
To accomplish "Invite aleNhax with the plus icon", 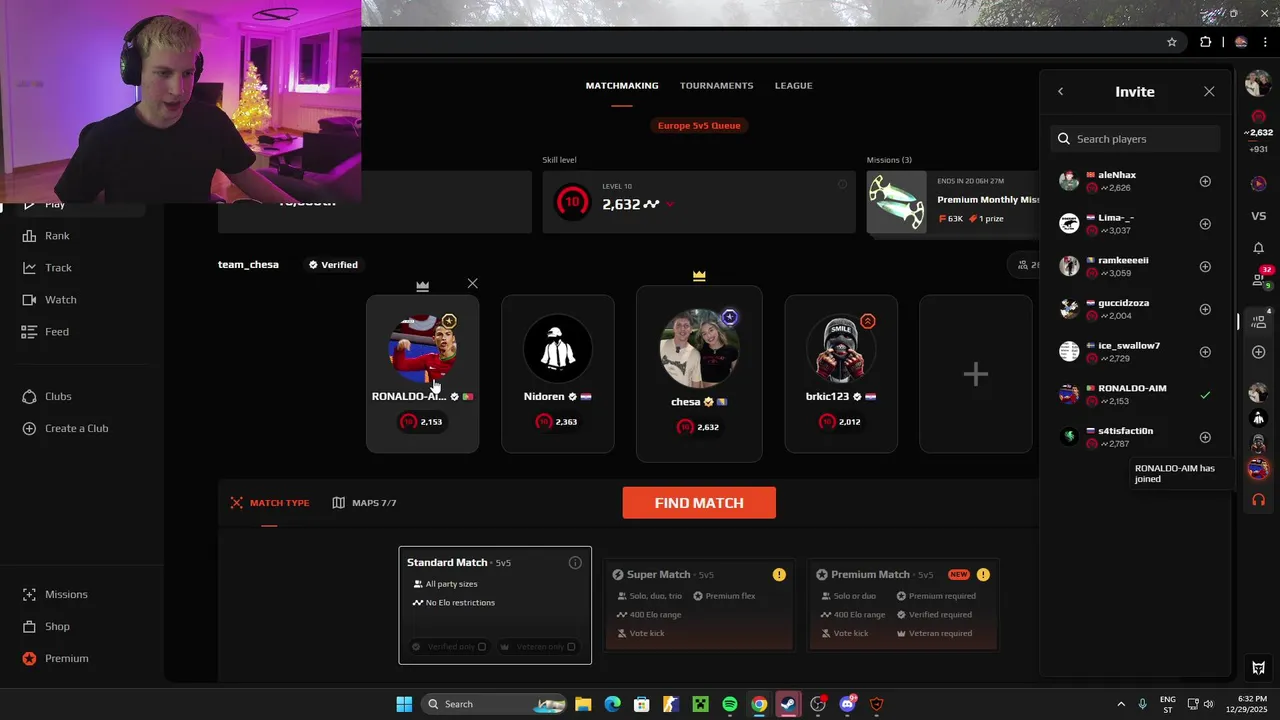I will tap(1205, 181).
